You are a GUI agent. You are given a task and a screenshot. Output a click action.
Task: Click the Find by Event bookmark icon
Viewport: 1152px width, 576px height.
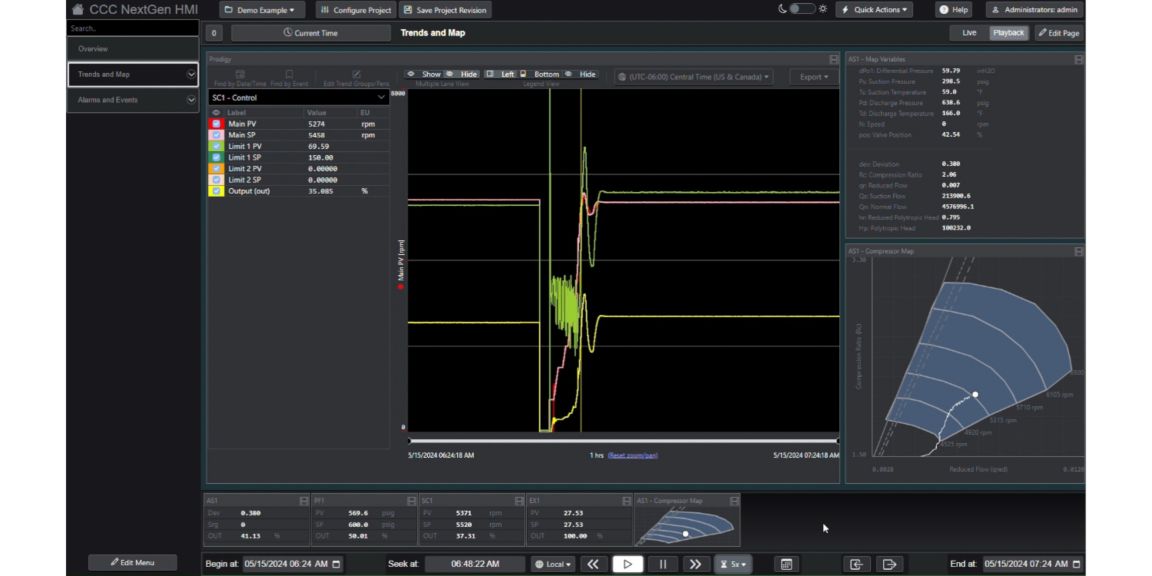pyautogui.click(x=289, y=75)
